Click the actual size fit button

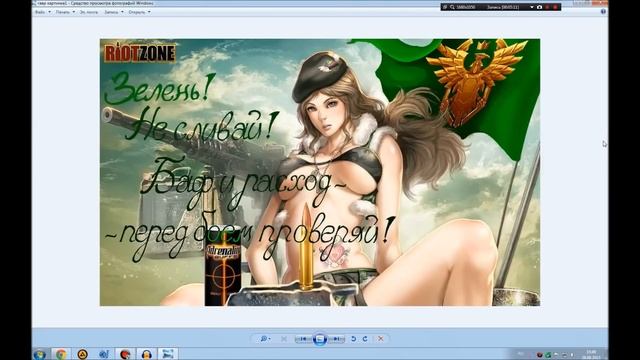(284, 339)
